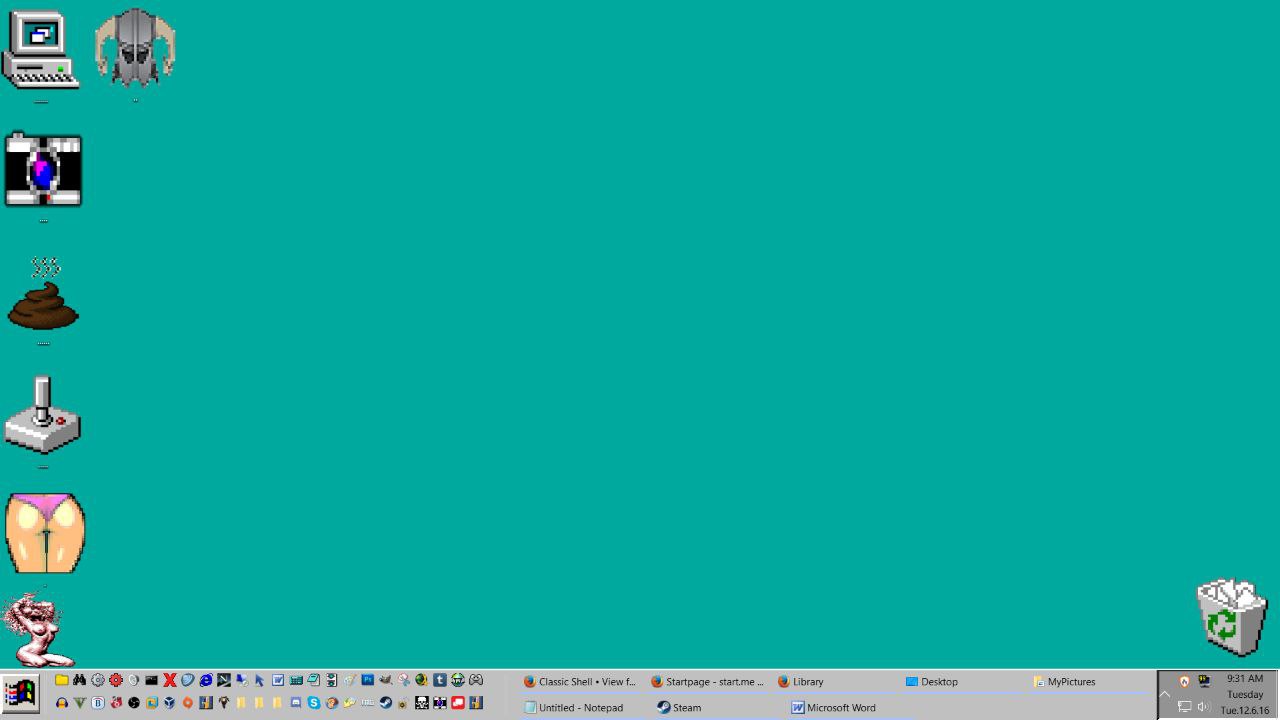Click the yellow monitor tray icon

click(x=1204, y=681)
